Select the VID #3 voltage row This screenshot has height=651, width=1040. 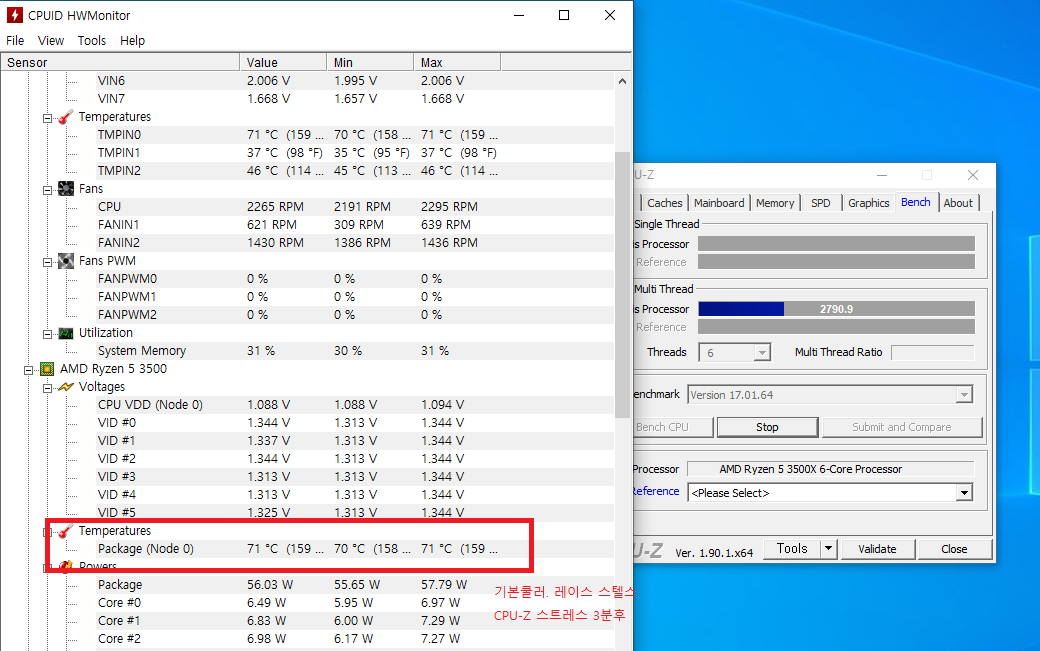pos(355,477)
